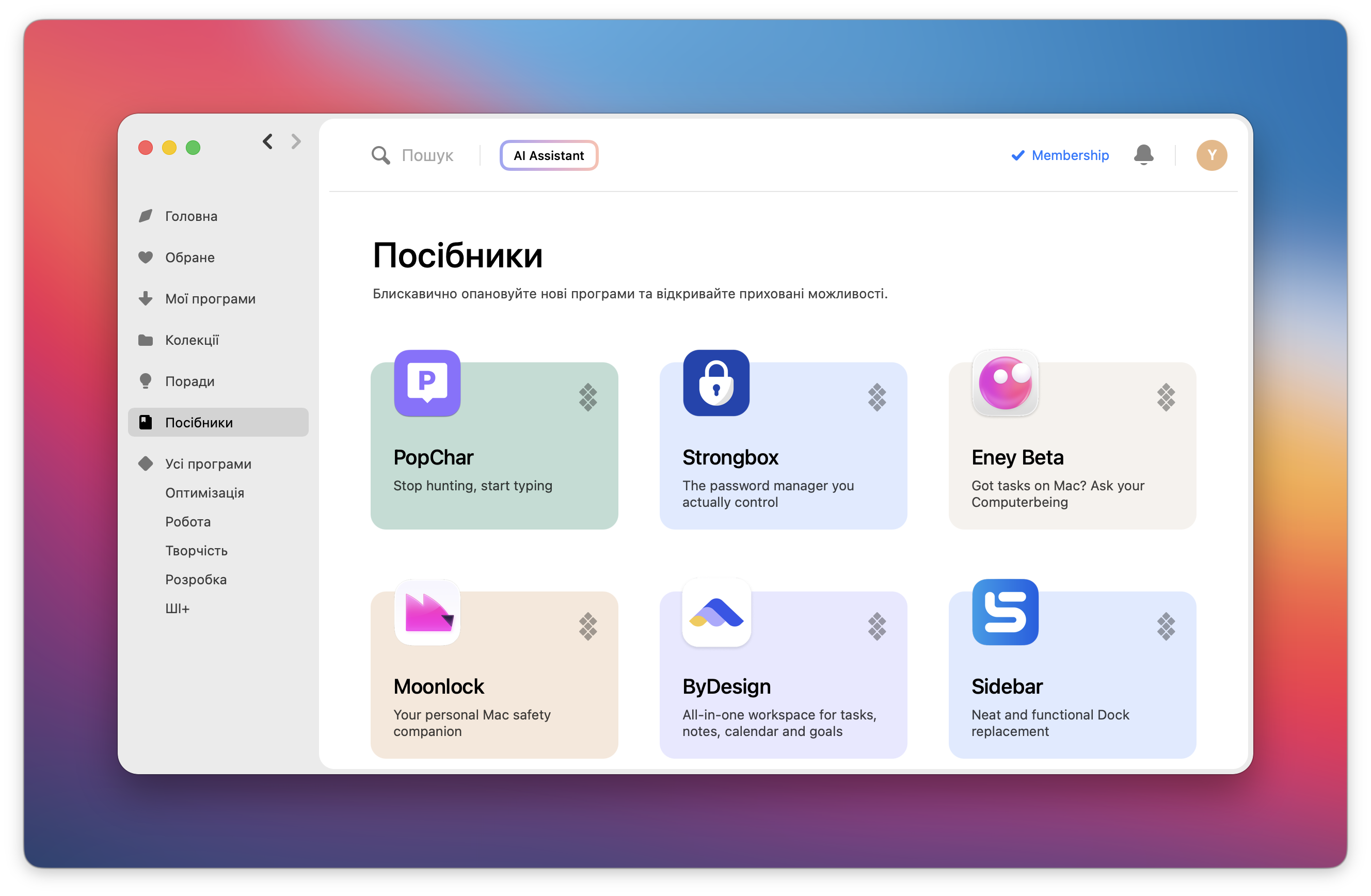Click 'Got tasks on Mac? Ask your Computerbeing'

1058,493
